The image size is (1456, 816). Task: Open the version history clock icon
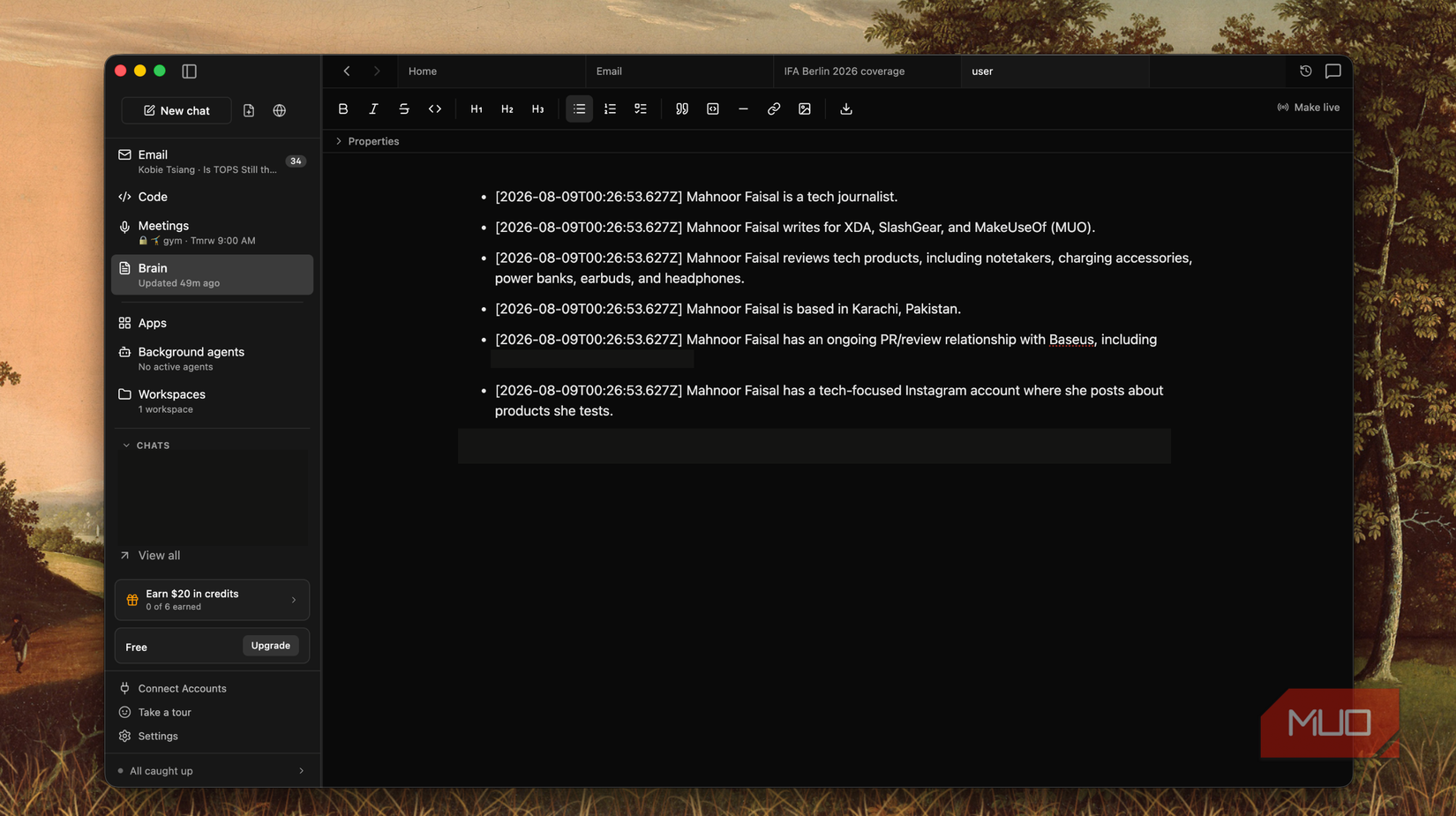pos(1306,71)
